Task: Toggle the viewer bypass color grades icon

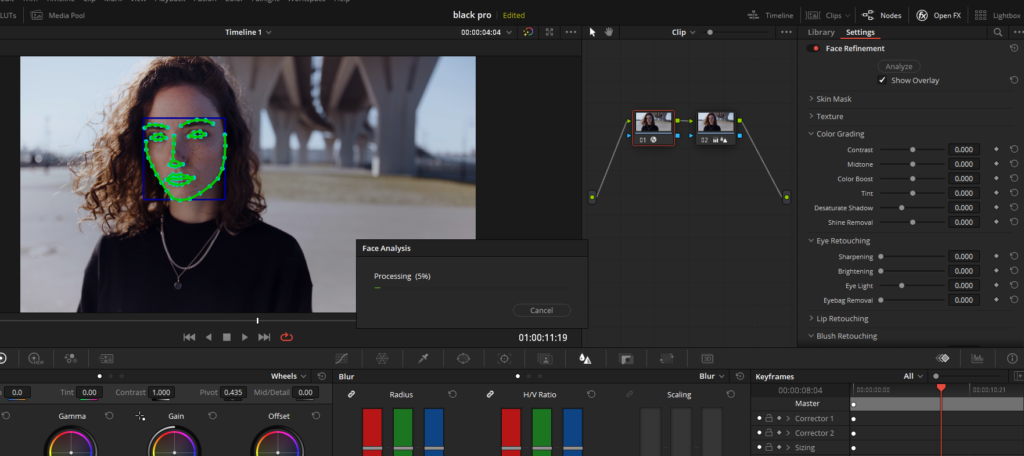Action: click(528, 32)
